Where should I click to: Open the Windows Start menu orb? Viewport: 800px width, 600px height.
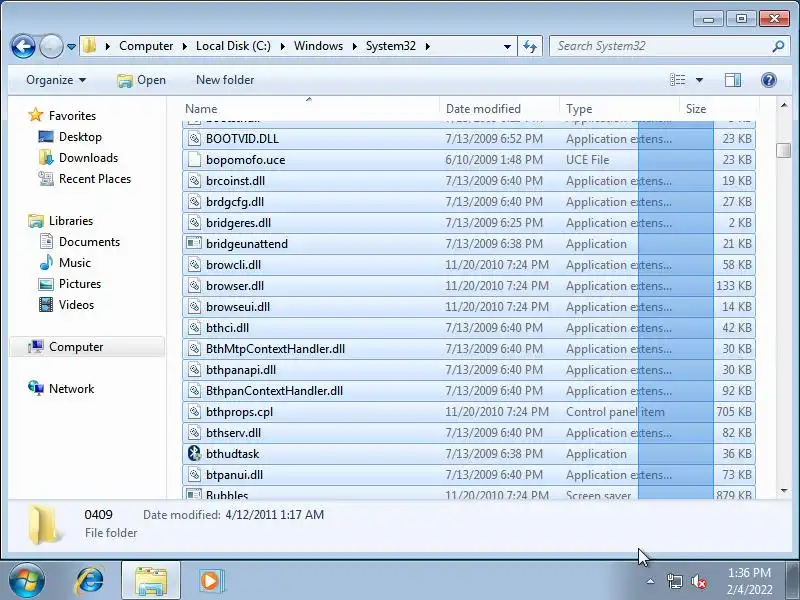coord(27,580)
